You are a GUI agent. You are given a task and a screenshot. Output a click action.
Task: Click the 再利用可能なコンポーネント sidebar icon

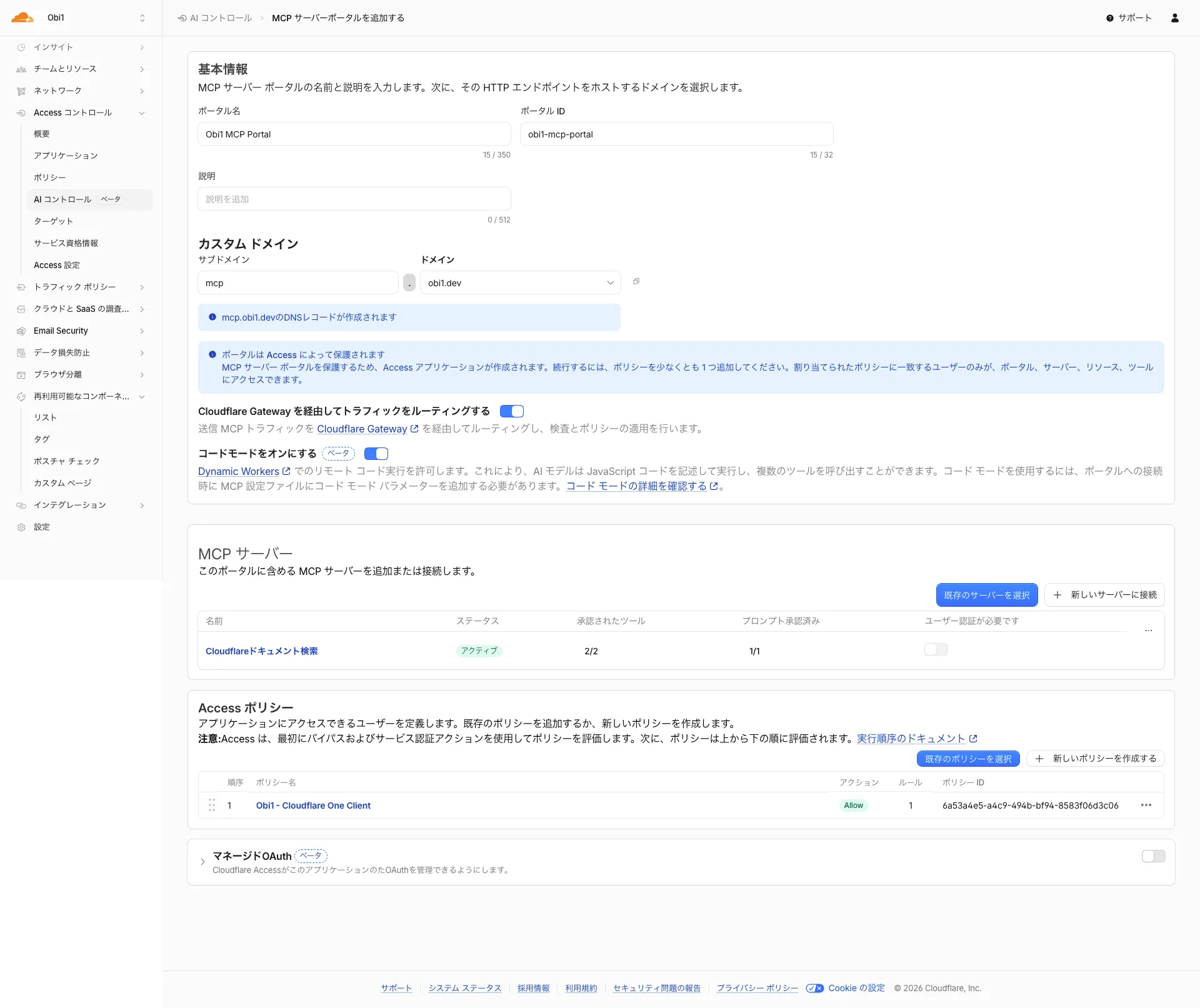pyautogui.click(x=21, y=397)
